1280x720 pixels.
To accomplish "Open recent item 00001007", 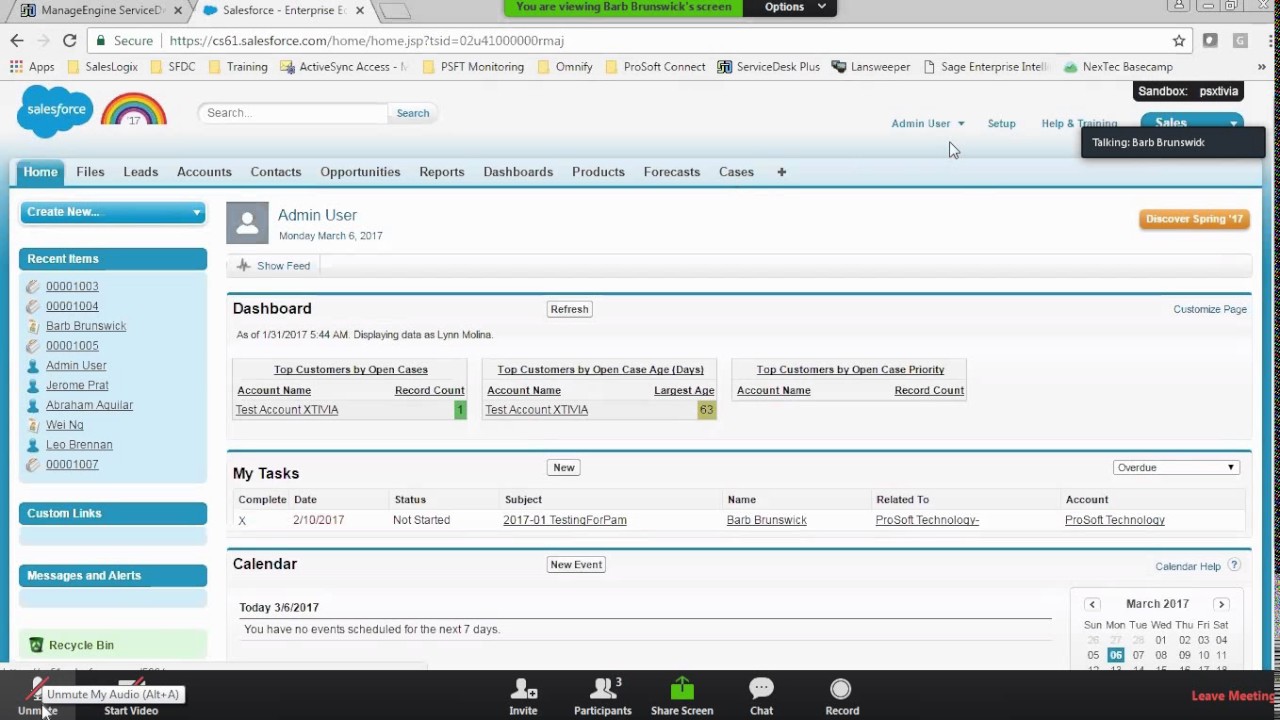I will point(72,465).
